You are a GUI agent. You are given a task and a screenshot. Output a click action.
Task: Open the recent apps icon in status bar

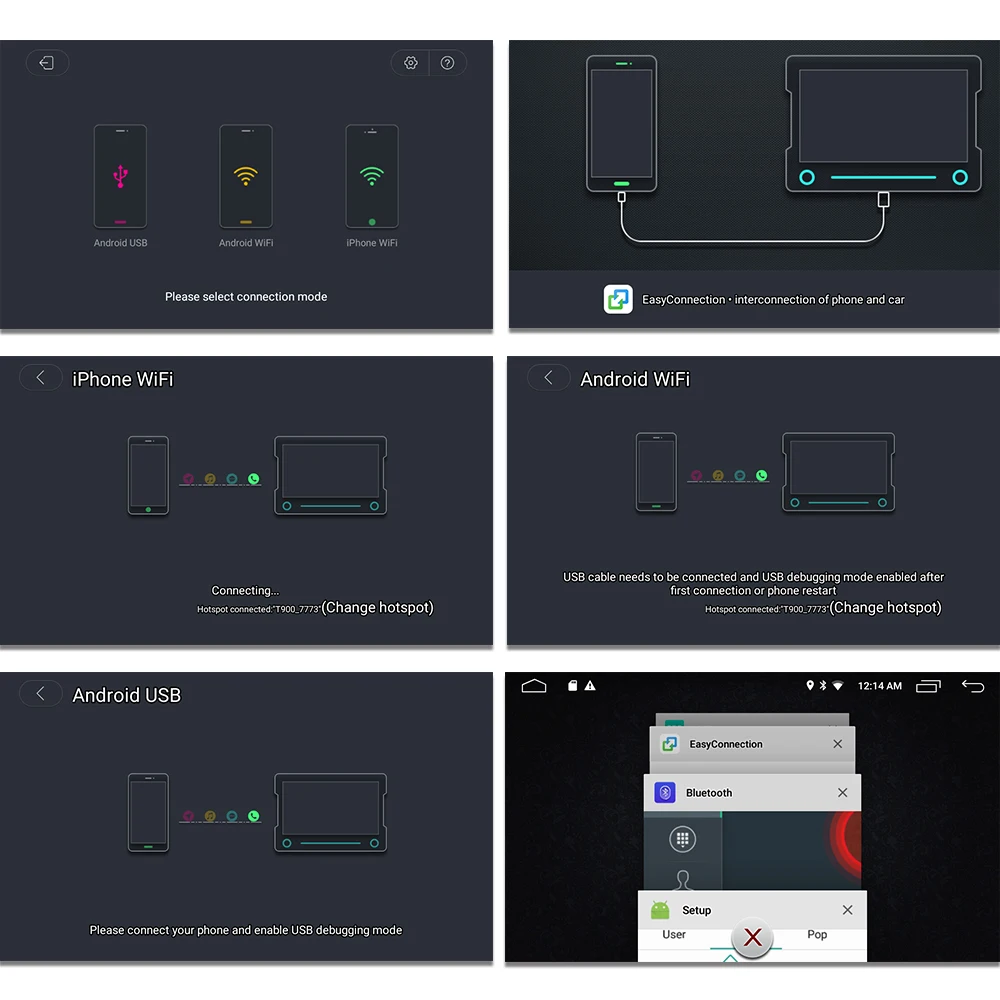(928, 686)
